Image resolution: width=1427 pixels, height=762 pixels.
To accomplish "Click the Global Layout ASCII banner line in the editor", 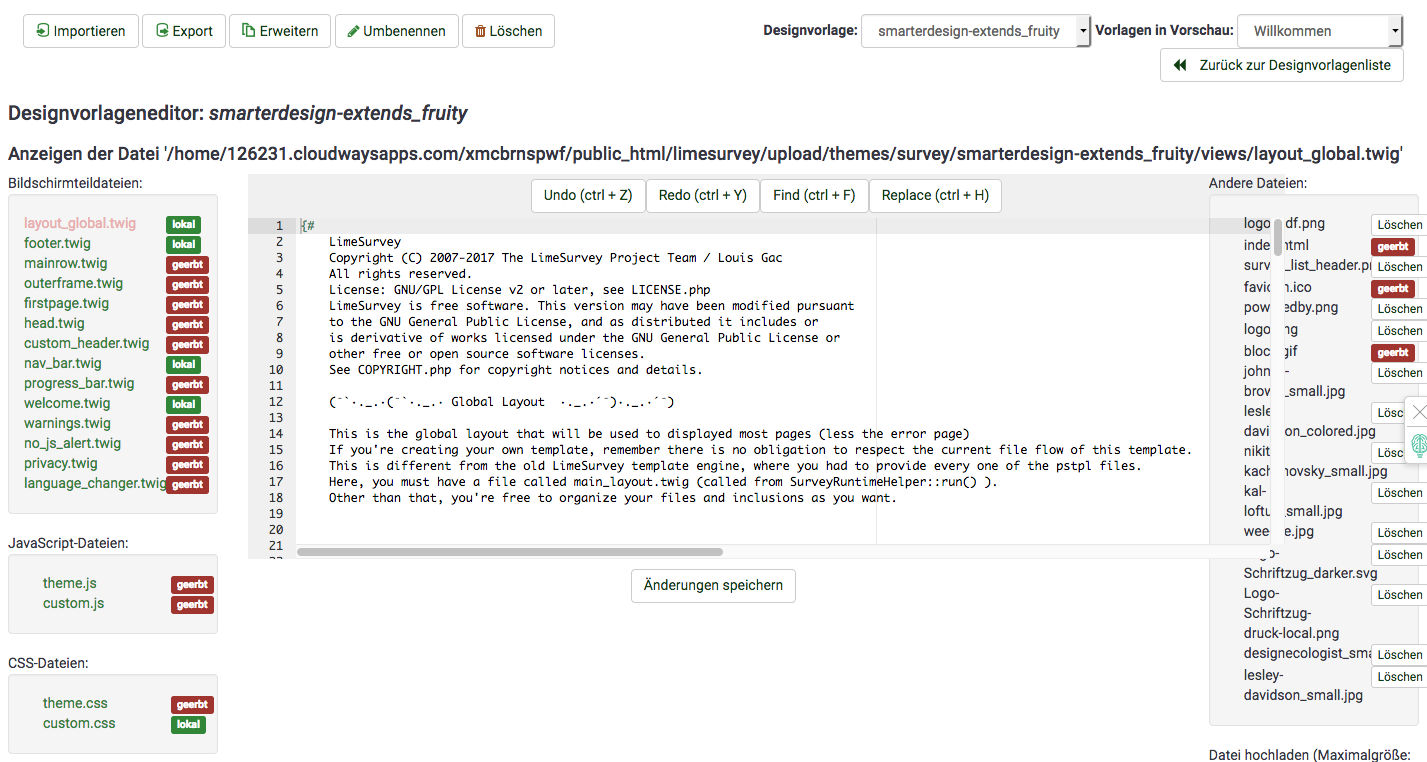I will [502, 402].
